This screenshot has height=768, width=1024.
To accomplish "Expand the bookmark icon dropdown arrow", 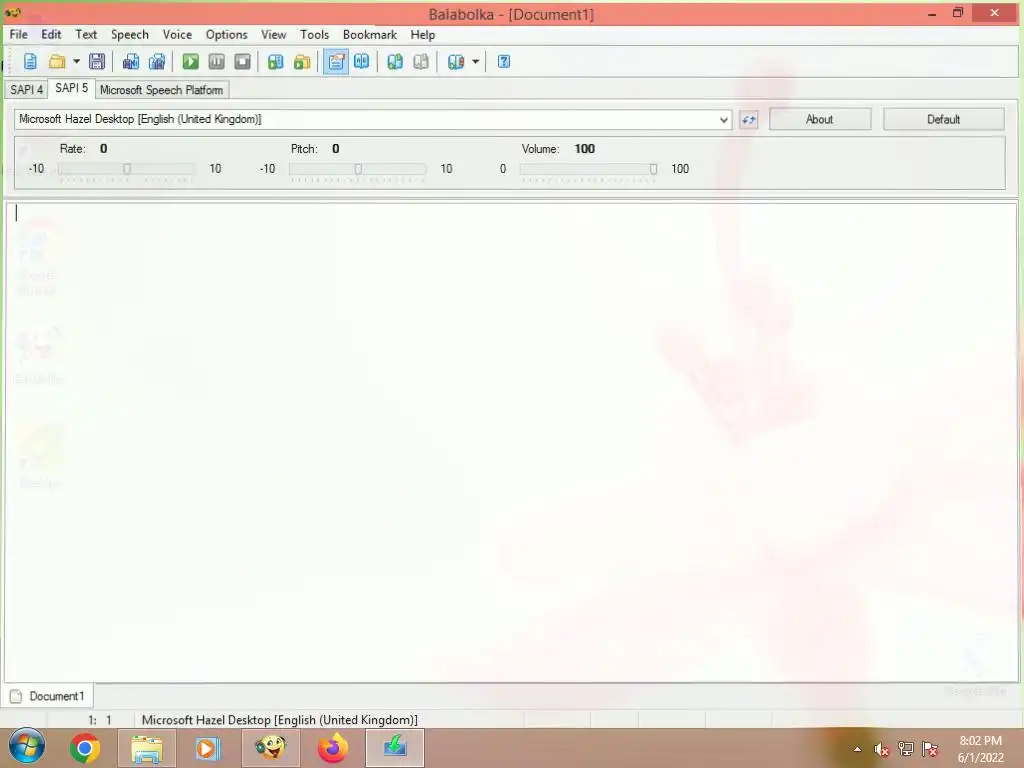I will tap(475, 62).
